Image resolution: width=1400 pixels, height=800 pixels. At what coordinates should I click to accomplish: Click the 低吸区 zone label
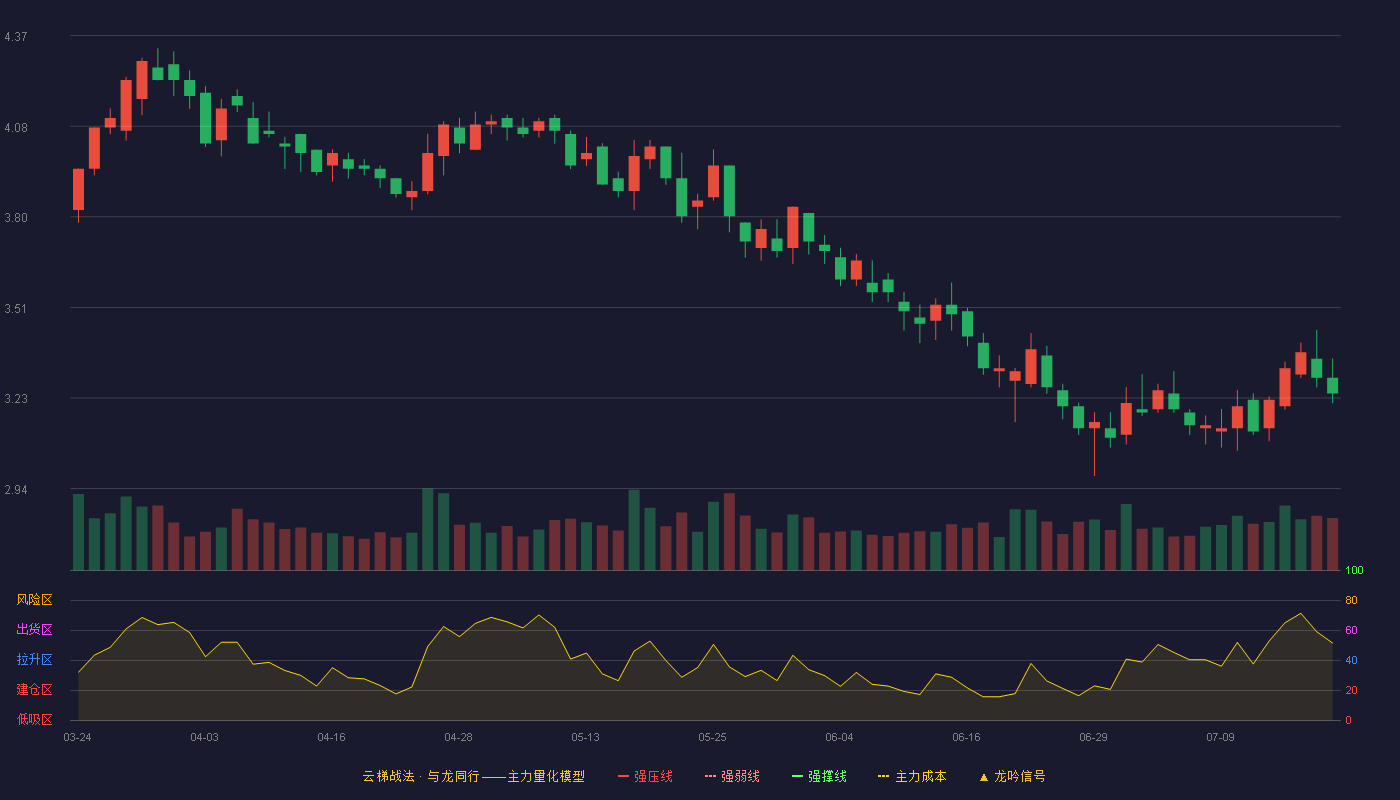point(34,719)
